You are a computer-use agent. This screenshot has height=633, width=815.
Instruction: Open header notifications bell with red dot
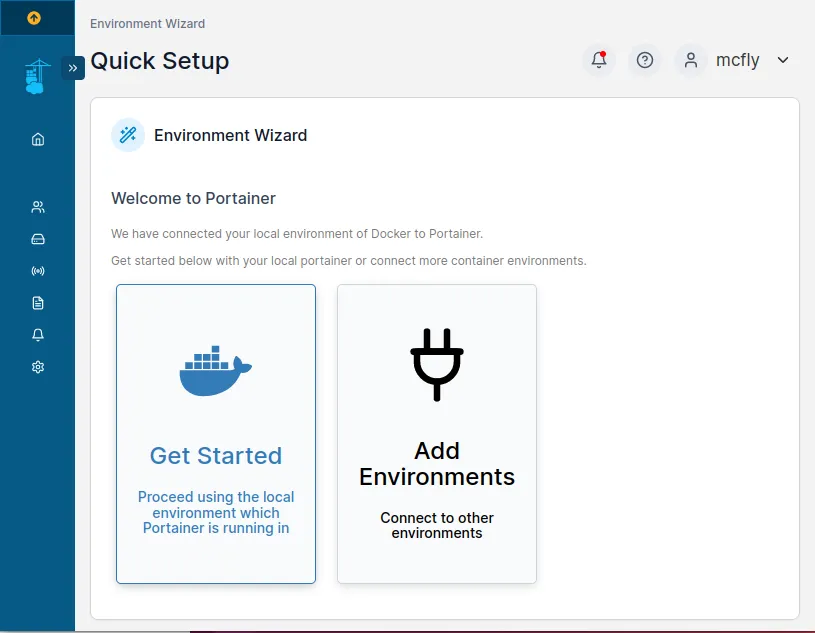pos(599,60)
